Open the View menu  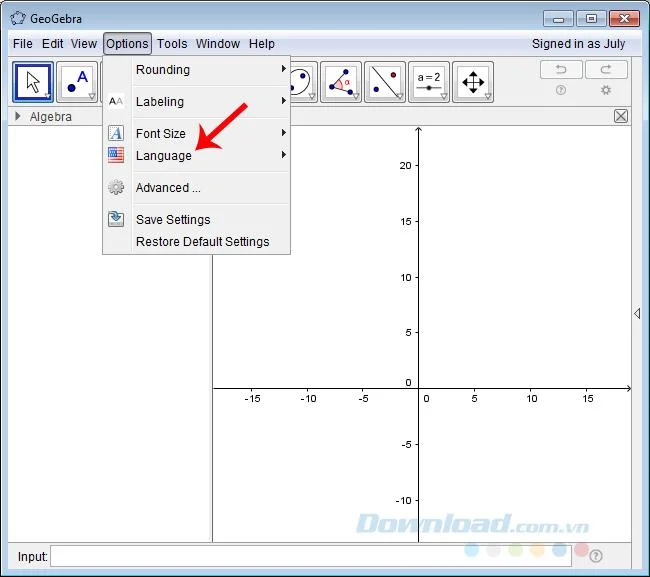[x=84, y=44]
